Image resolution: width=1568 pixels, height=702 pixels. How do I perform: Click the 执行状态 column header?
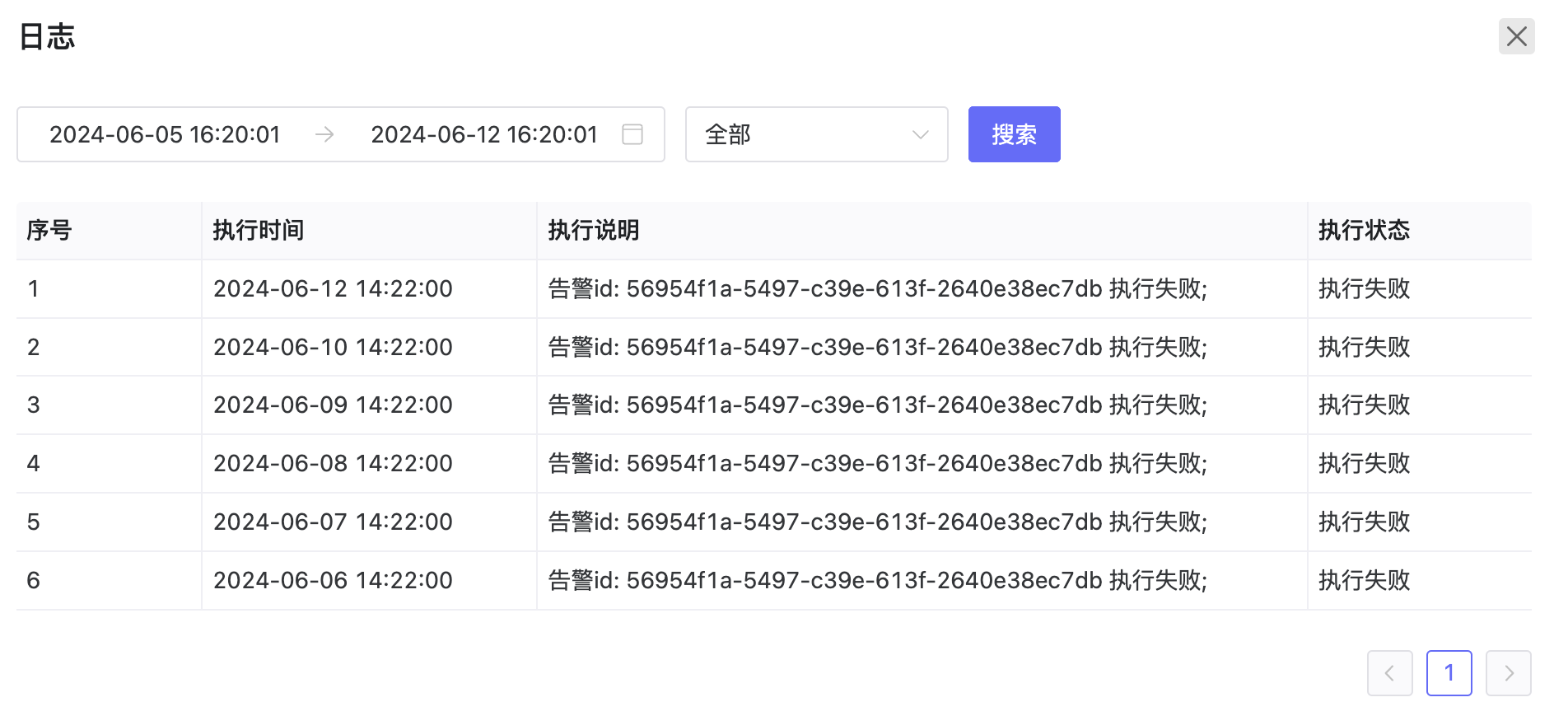[1364, 230]
